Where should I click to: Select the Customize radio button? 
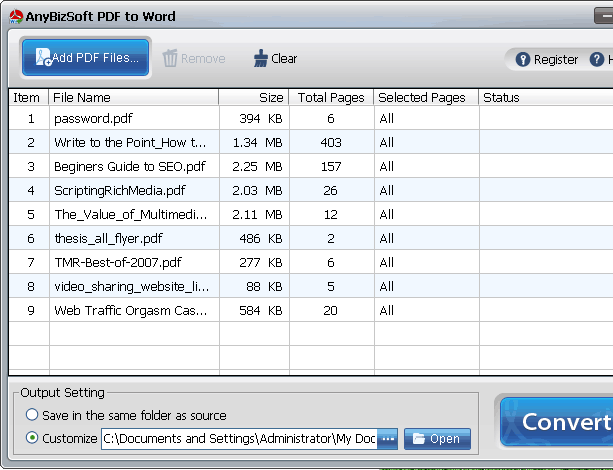pyautogui.click(x=32, y=438)
